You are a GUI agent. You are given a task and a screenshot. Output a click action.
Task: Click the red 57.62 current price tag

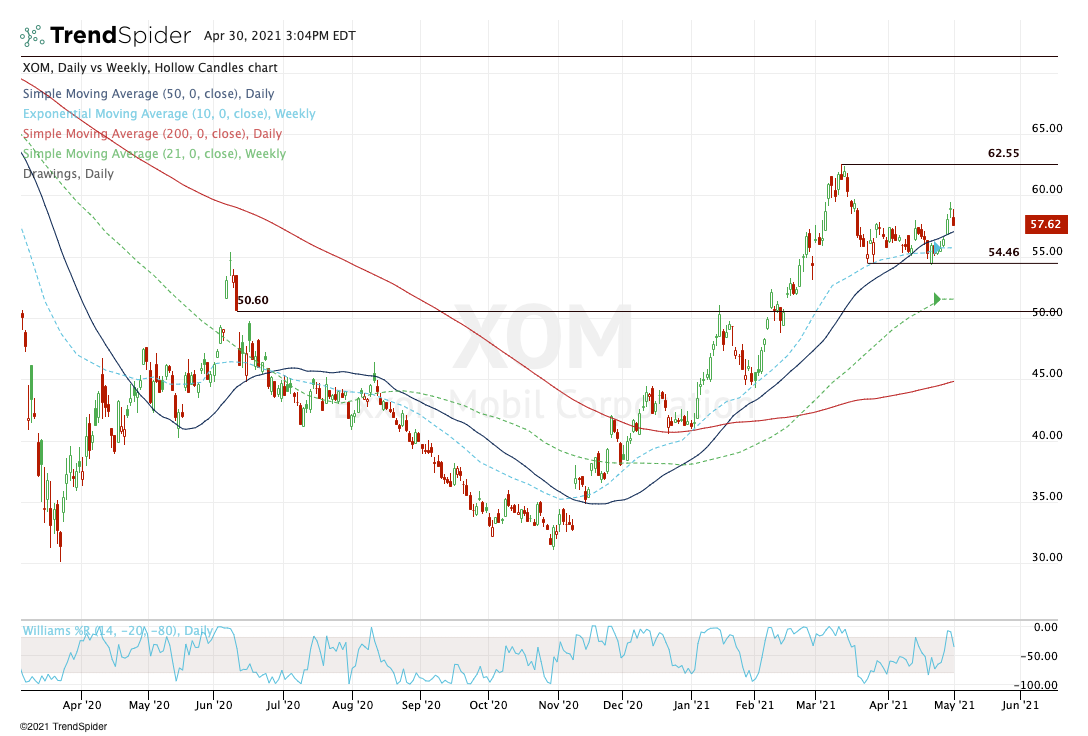point(1046,224)
